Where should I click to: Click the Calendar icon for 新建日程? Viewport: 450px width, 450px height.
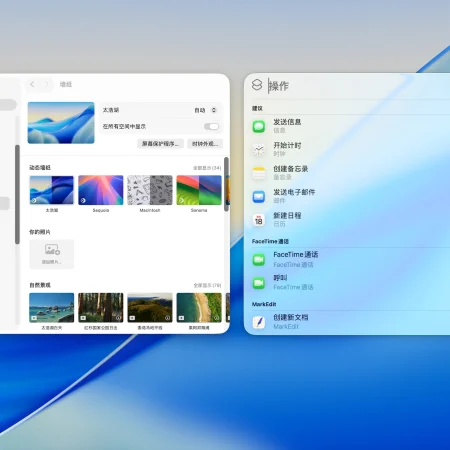coord(259,220)
